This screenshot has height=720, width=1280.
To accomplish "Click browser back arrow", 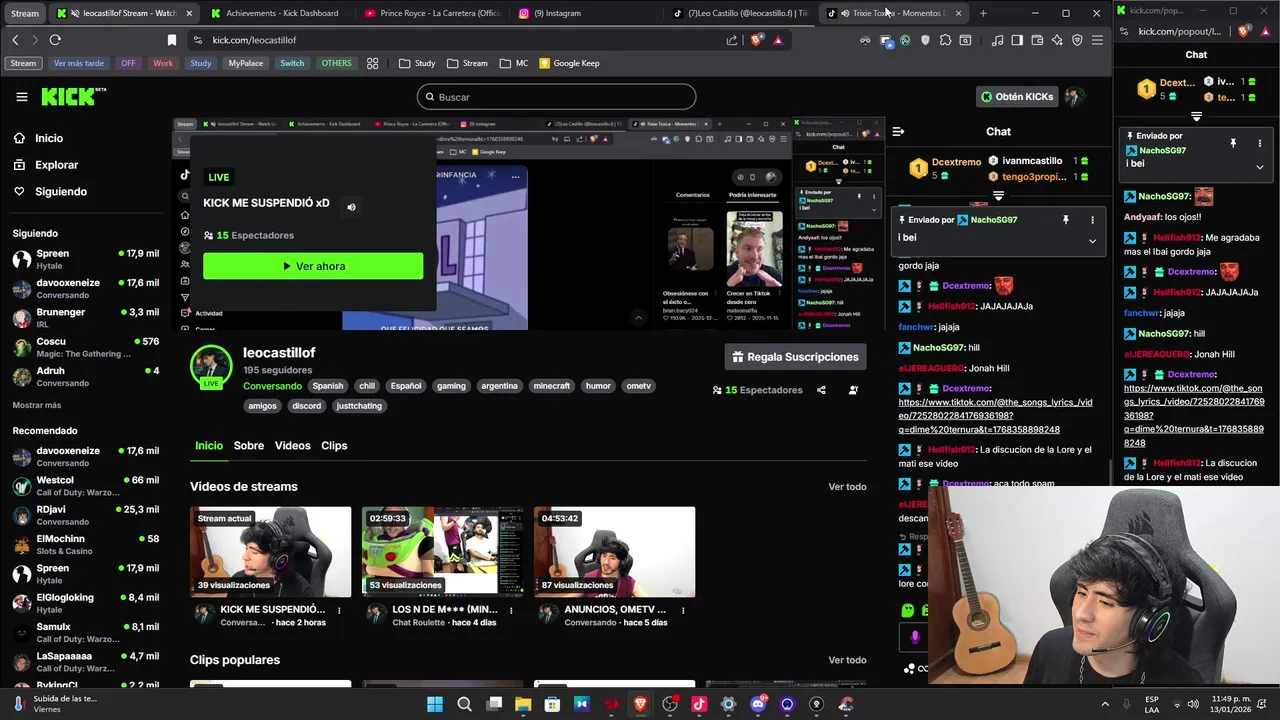I will (15, 40).
